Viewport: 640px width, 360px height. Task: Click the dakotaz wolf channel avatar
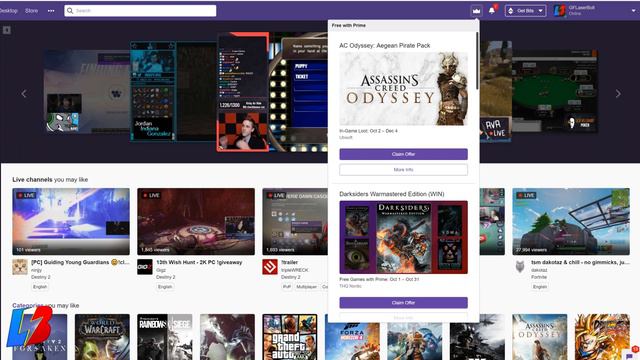tap(520, 267)
